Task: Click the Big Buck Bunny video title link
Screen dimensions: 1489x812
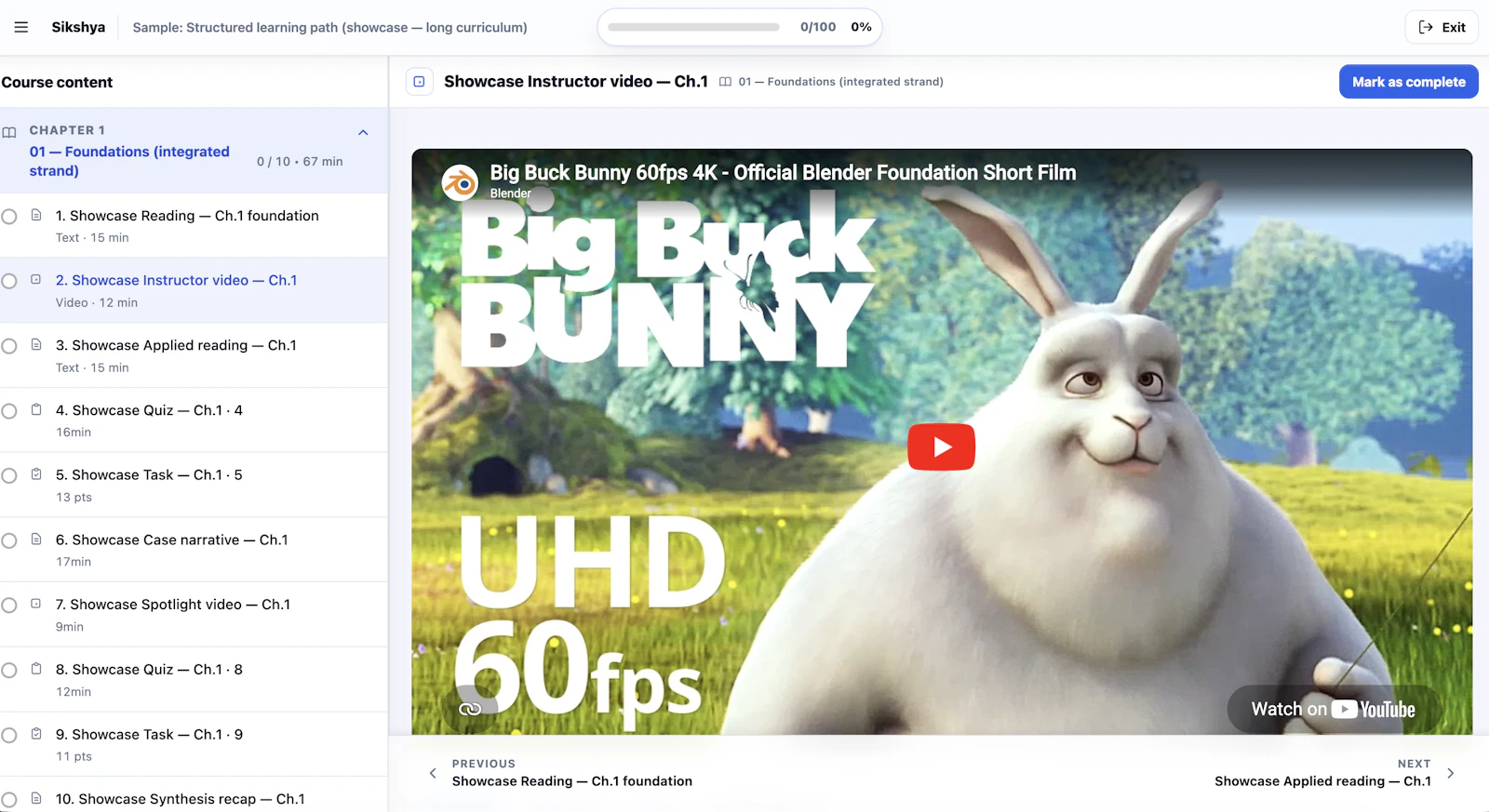Action: pos(783,173)
